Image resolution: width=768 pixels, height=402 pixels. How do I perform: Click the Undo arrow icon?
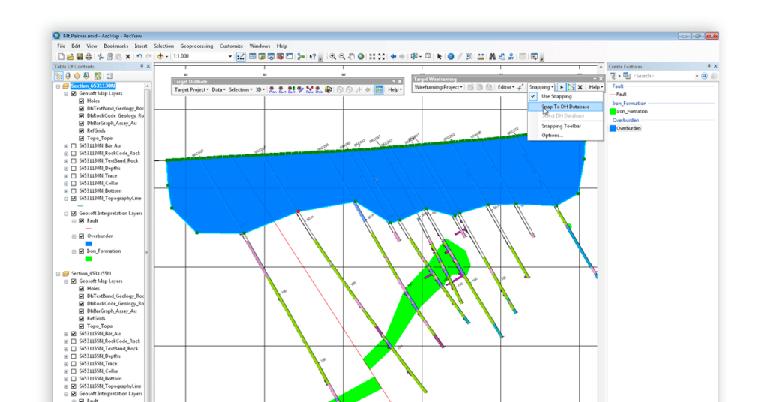click(139, 57)
